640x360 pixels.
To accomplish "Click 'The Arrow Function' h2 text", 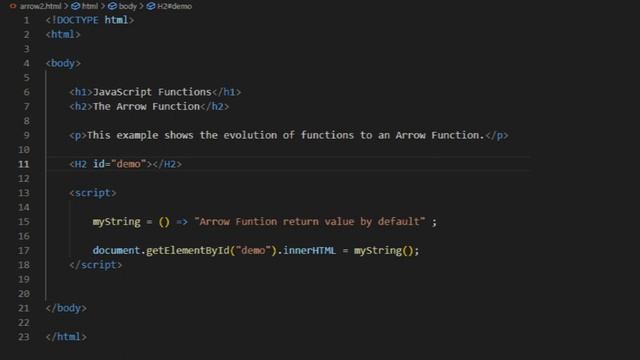I will point(147,107).
